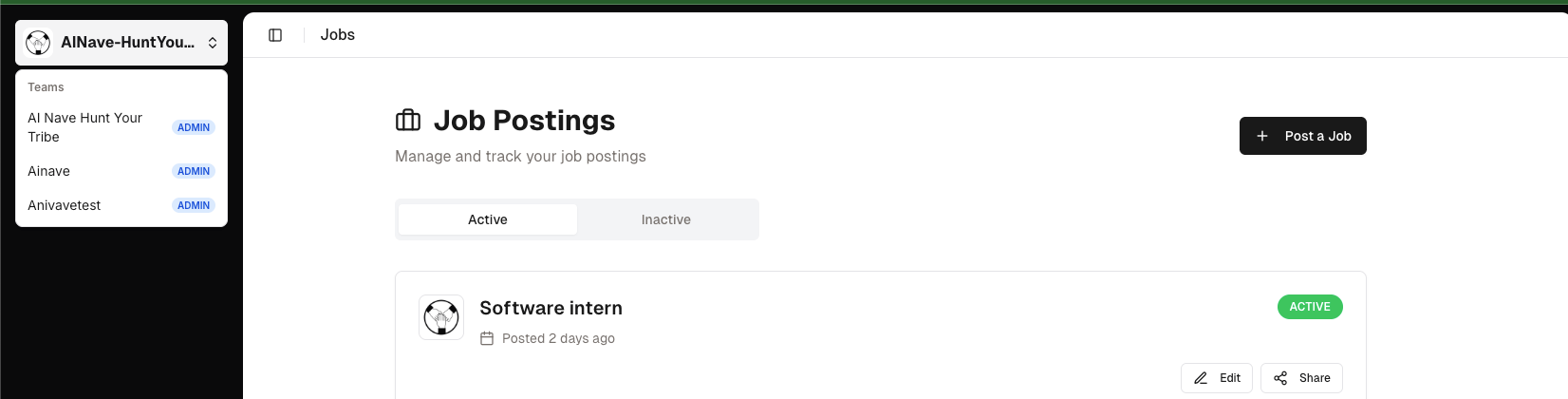1568x399 pixels.
Task: Click the AINave team logo in switcher
Action: 38,43
